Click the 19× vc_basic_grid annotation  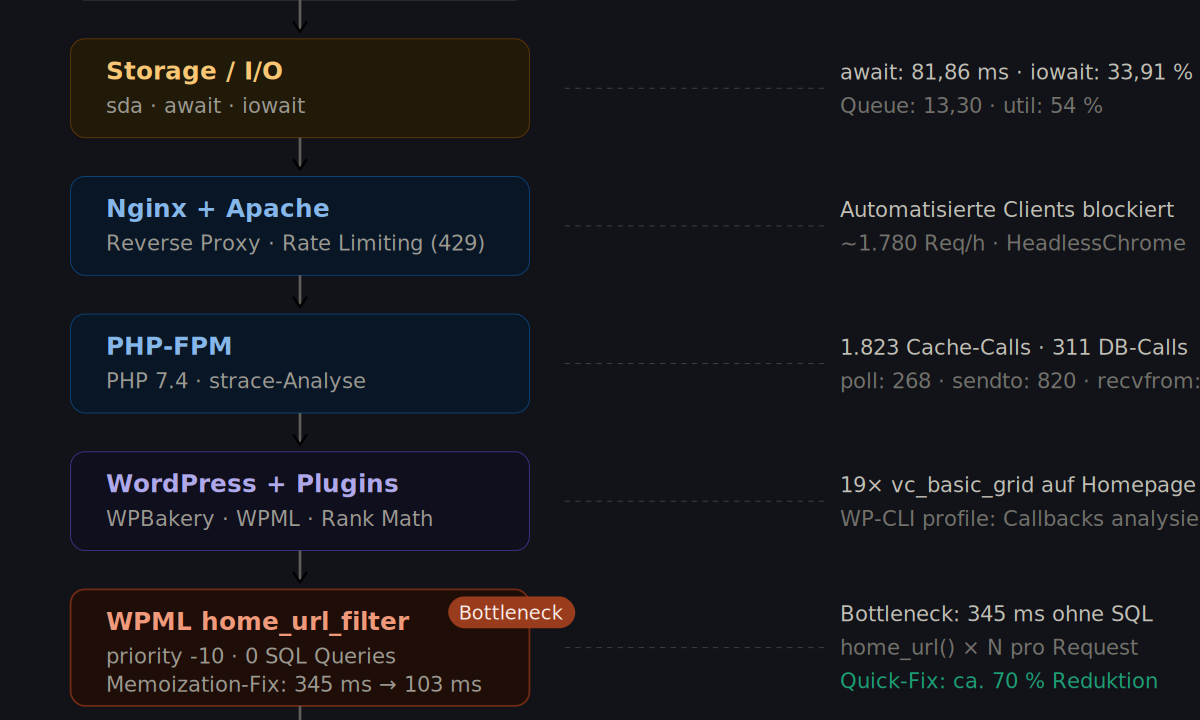pos(1018,485)
